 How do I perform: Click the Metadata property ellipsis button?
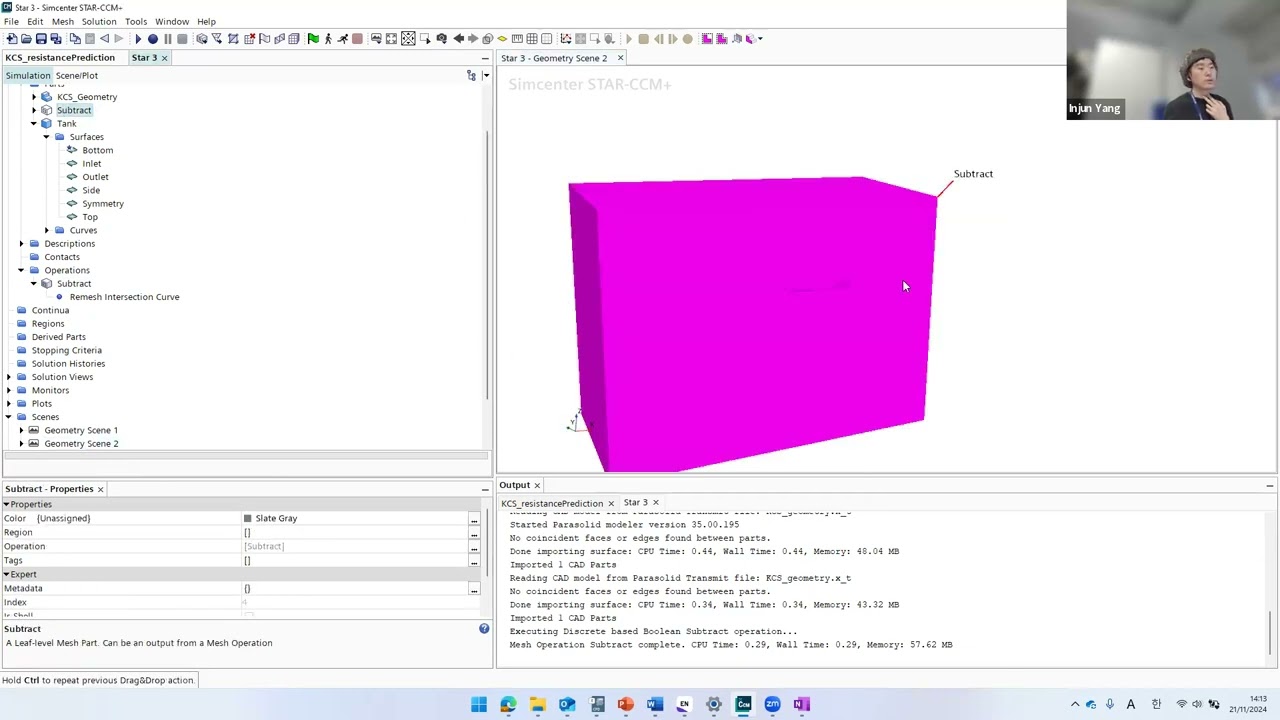coord(474,589)
